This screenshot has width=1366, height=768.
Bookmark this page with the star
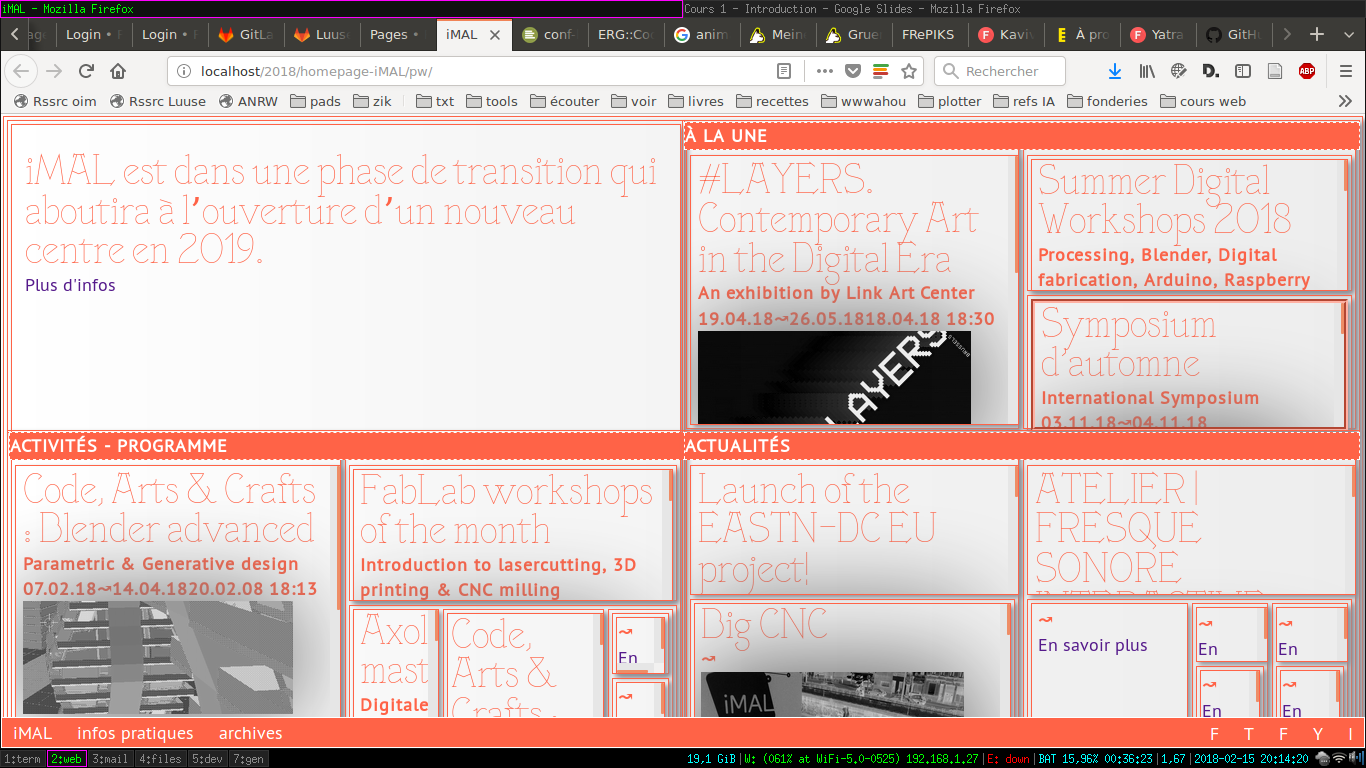click(909, 71)
